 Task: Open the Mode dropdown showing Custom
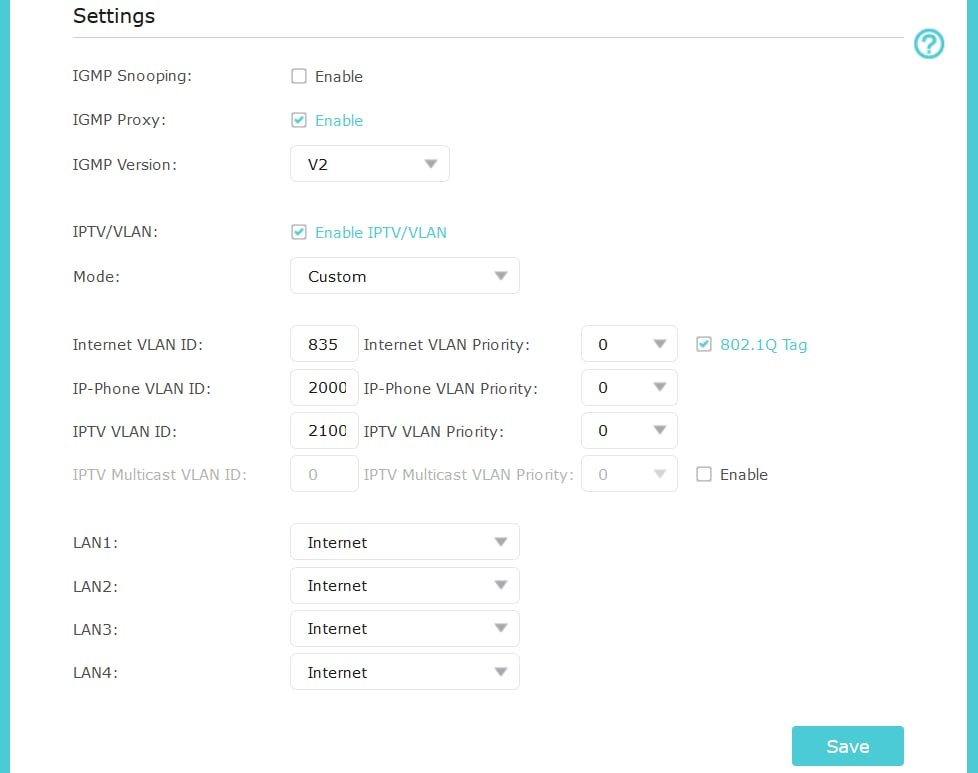pos(405,276)
